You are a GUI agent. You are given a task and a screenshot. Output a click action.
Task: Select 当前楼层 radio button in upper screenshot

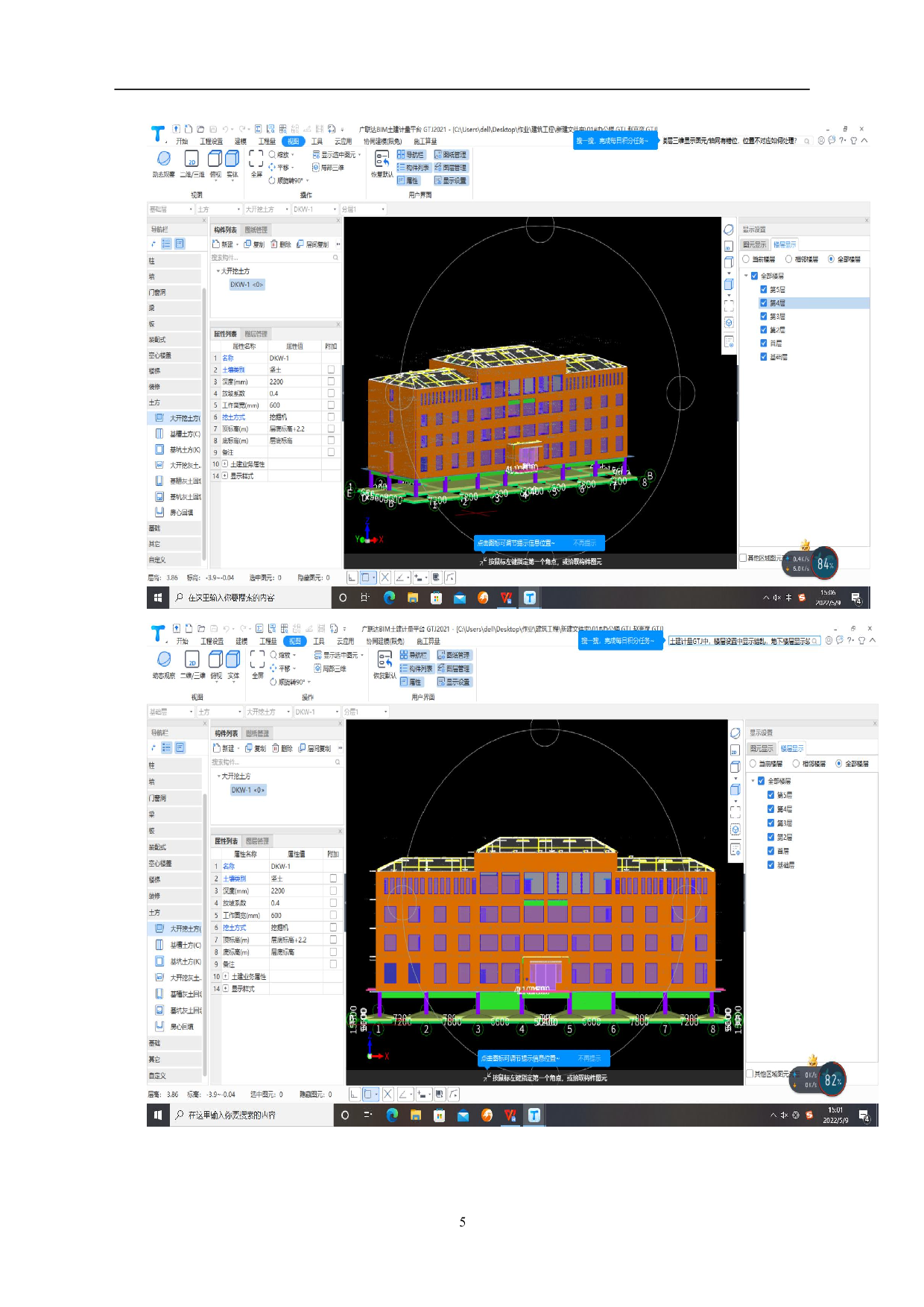(746, 259)
